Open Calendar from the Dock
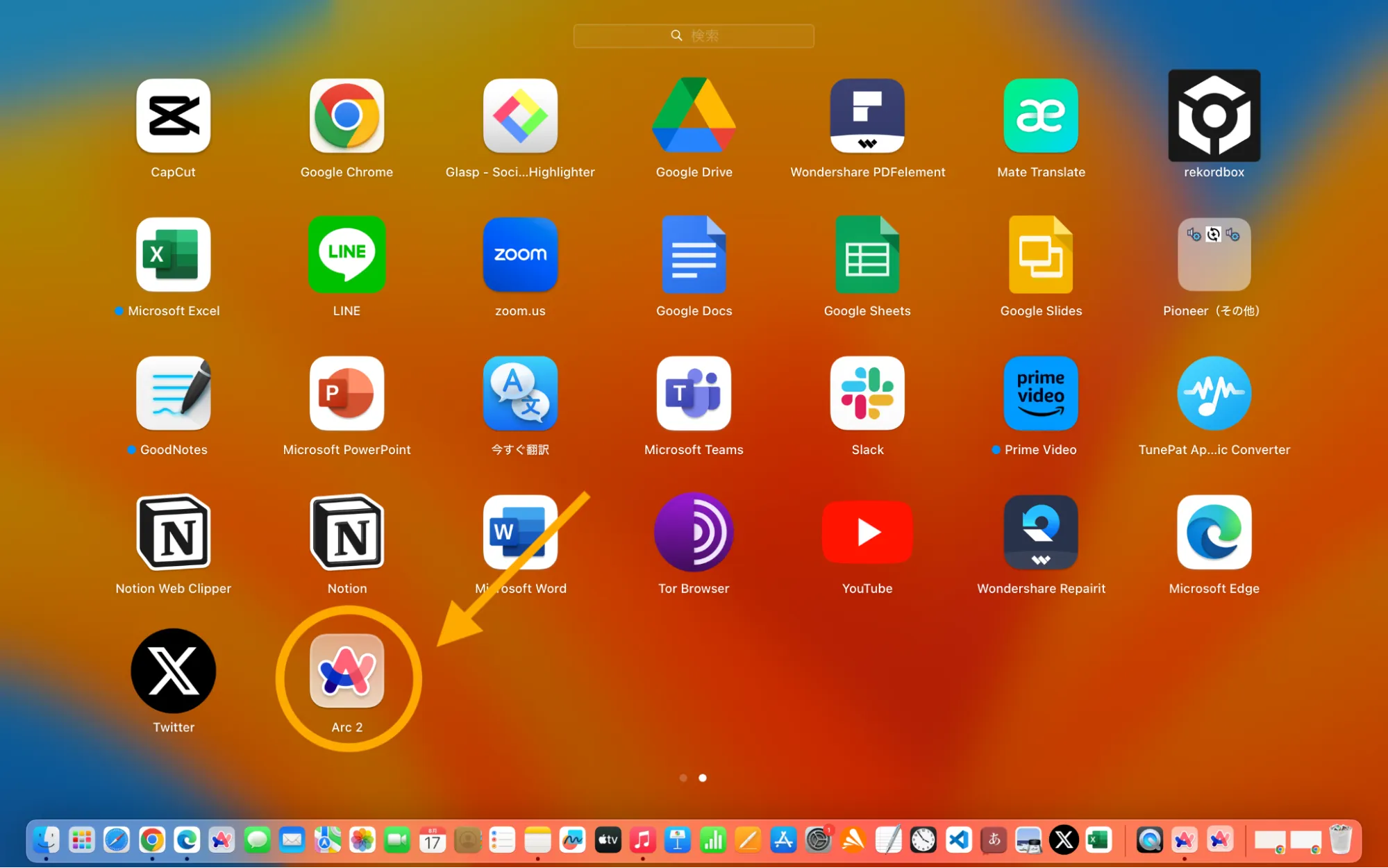This screenshot has height=868, width=1388. pyautogui.click(x=433, y=840)
